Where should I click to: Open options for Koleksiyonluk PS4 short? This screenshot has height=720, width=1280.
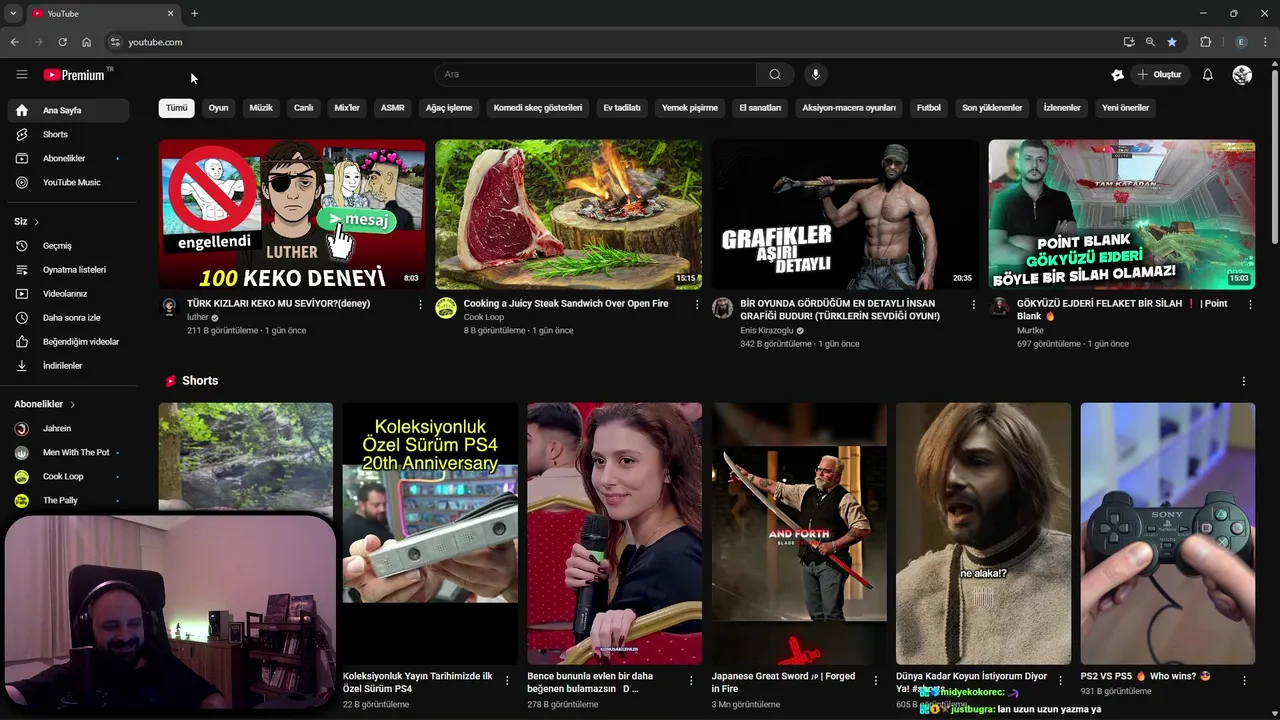point(507,681)
